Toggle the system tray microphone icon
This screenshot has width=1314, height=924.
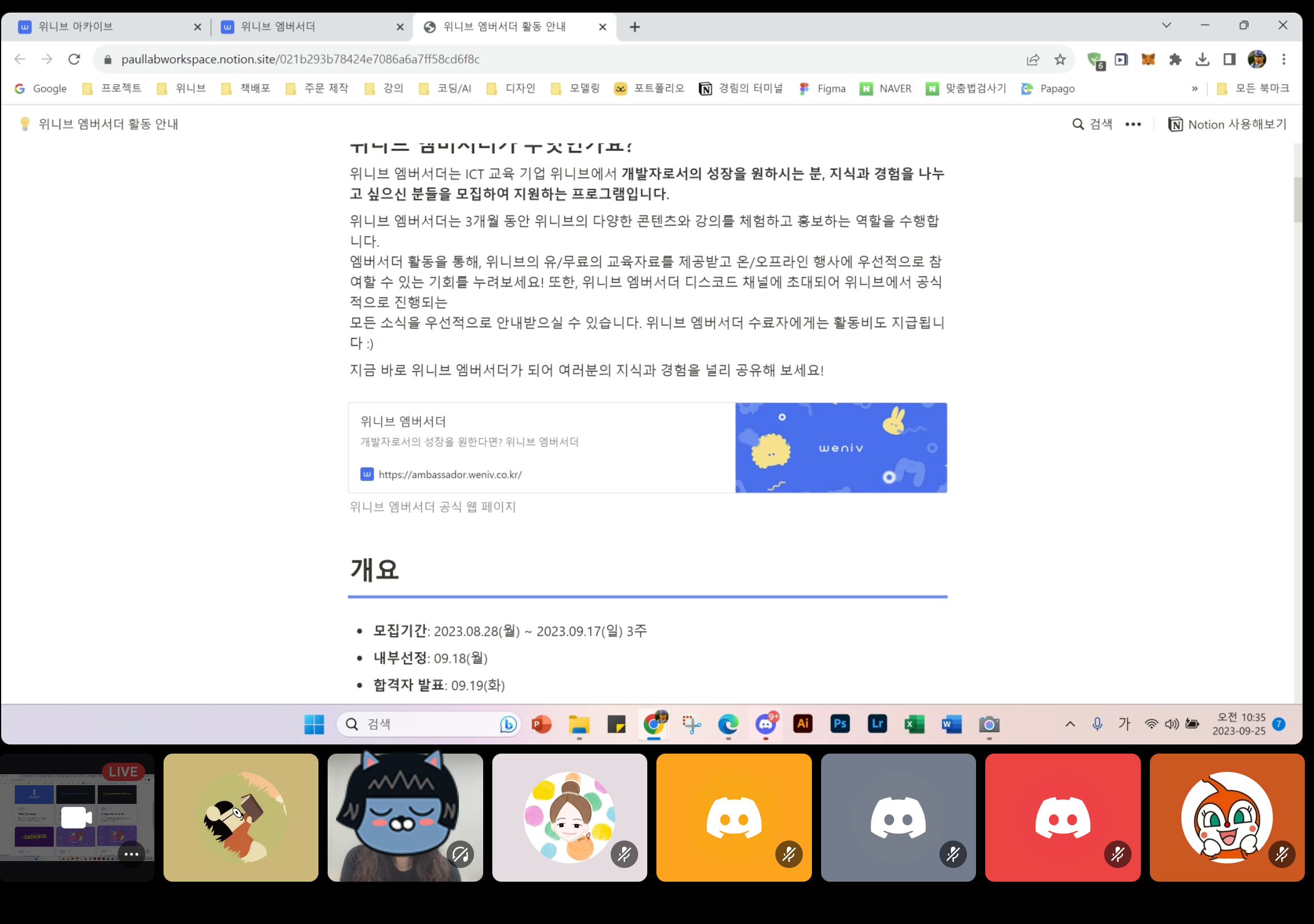point(1097,724)
